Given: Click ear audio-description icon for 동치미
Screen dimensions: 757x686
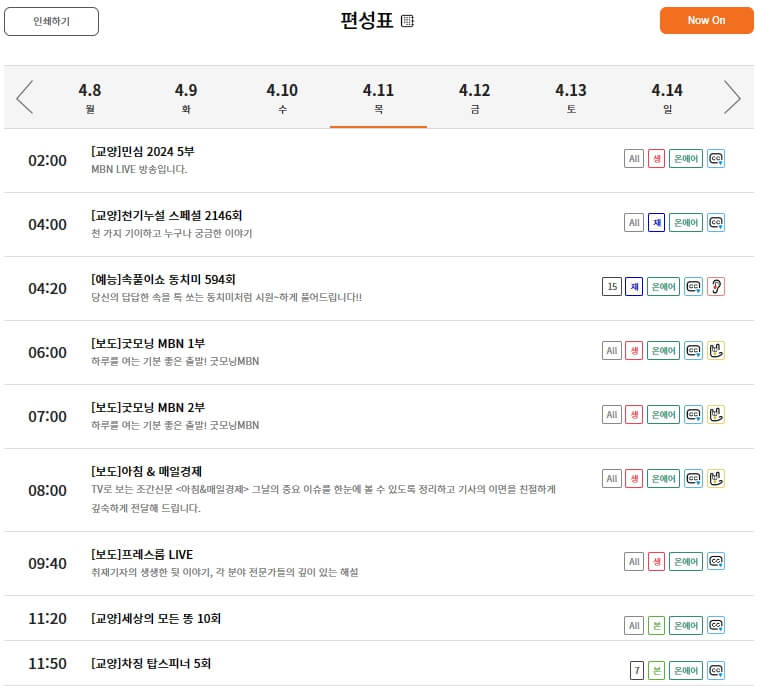Looking at the screenshot, I should pyautogui.click(x=716, y=287).
